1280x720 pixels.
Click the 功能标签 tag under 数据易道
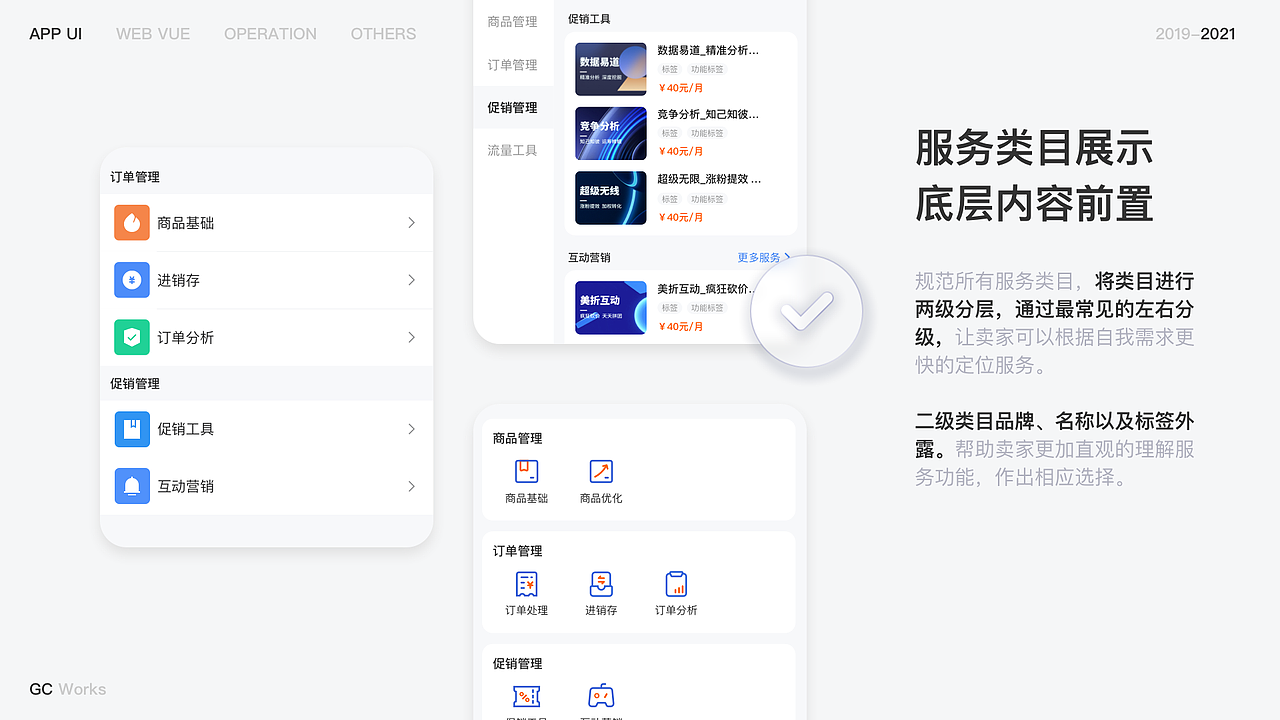click(707, 70)
